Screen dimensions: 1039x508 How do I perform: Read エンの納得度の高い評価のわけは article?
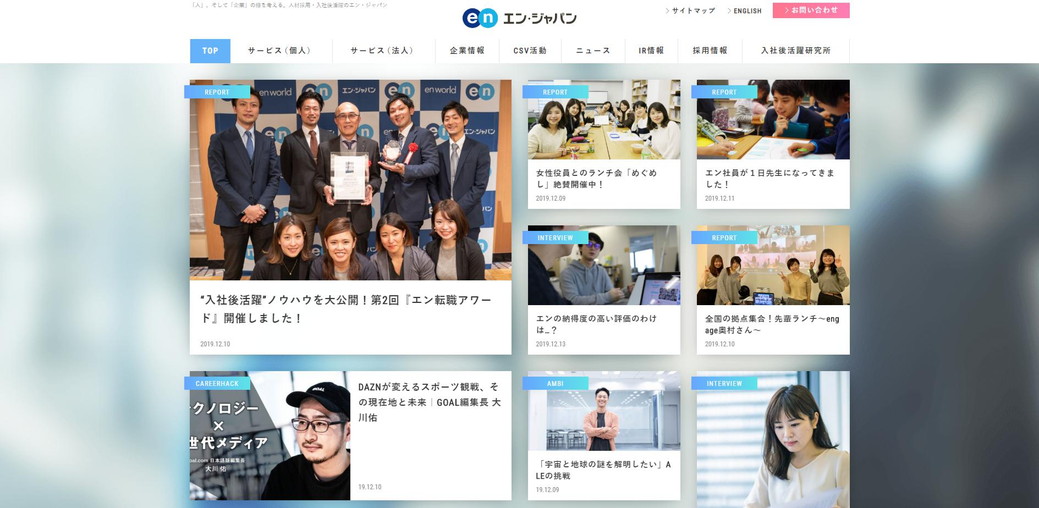[x=596, y=325]
